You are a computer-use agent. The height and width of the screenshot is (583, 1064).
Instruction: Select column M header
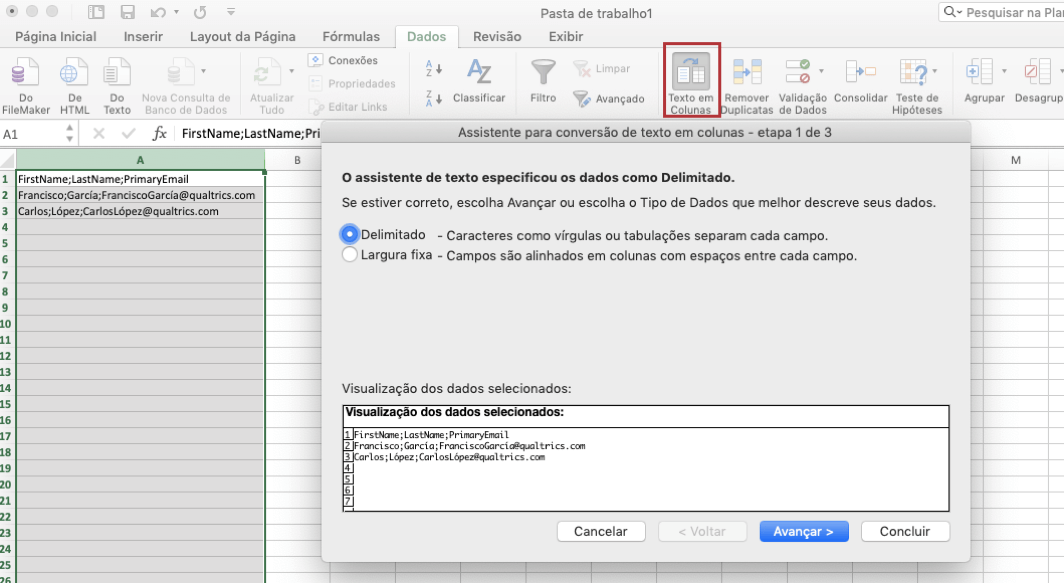(x=1016, y=160)
